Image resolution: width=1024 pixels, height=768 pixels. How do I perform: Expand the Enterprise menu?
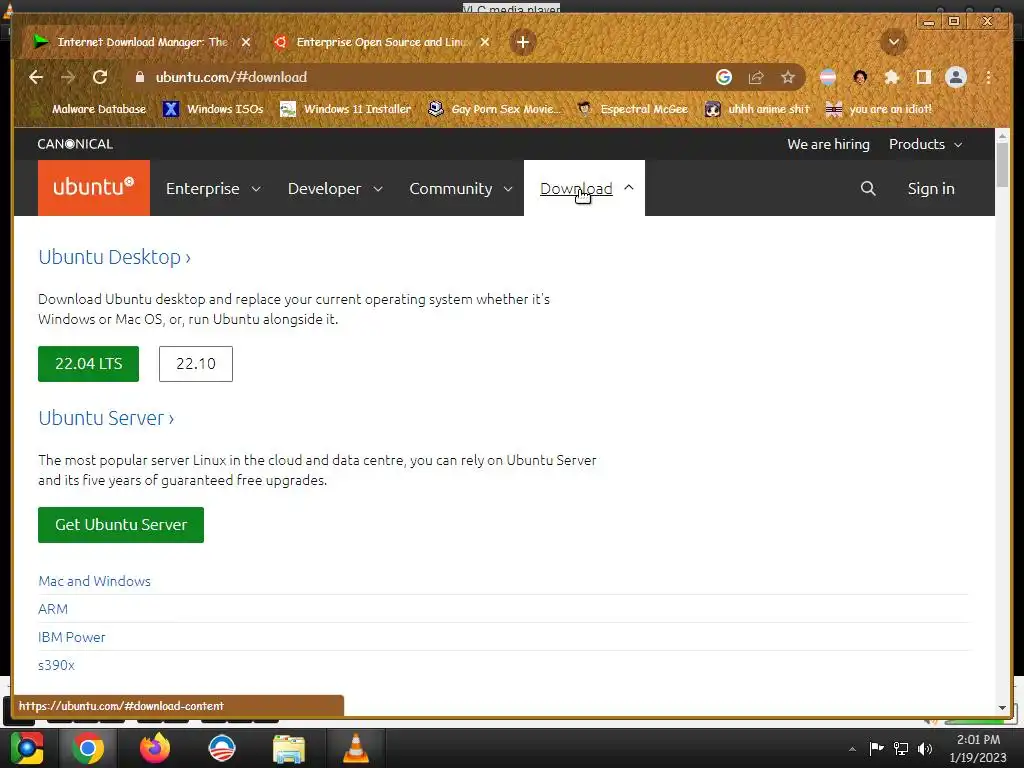[213, 189]
